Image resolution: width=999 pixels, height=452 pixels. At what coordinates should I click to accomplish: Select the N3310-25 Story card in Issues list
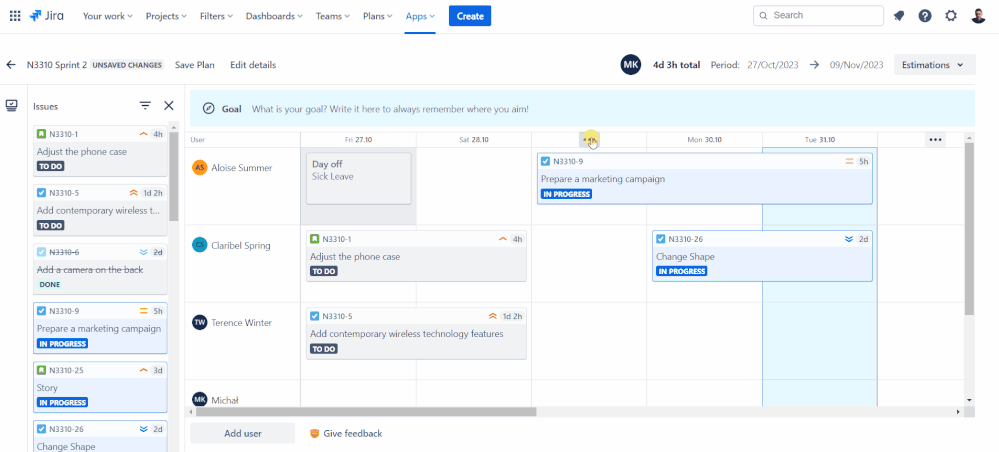pyautogui.click(x=100, y=387)
